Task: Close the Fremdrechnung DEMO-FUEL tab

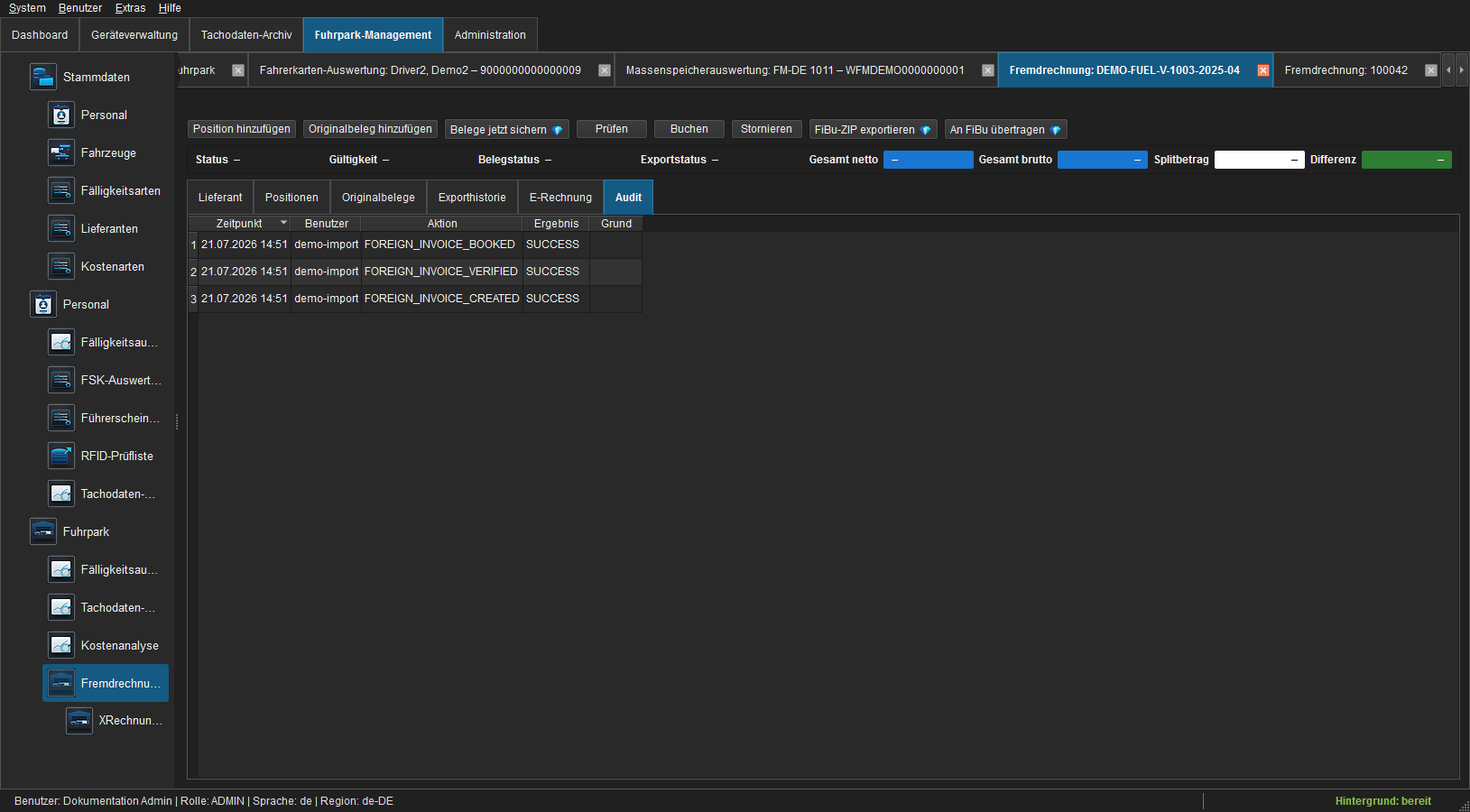Action: point(1263,70)
